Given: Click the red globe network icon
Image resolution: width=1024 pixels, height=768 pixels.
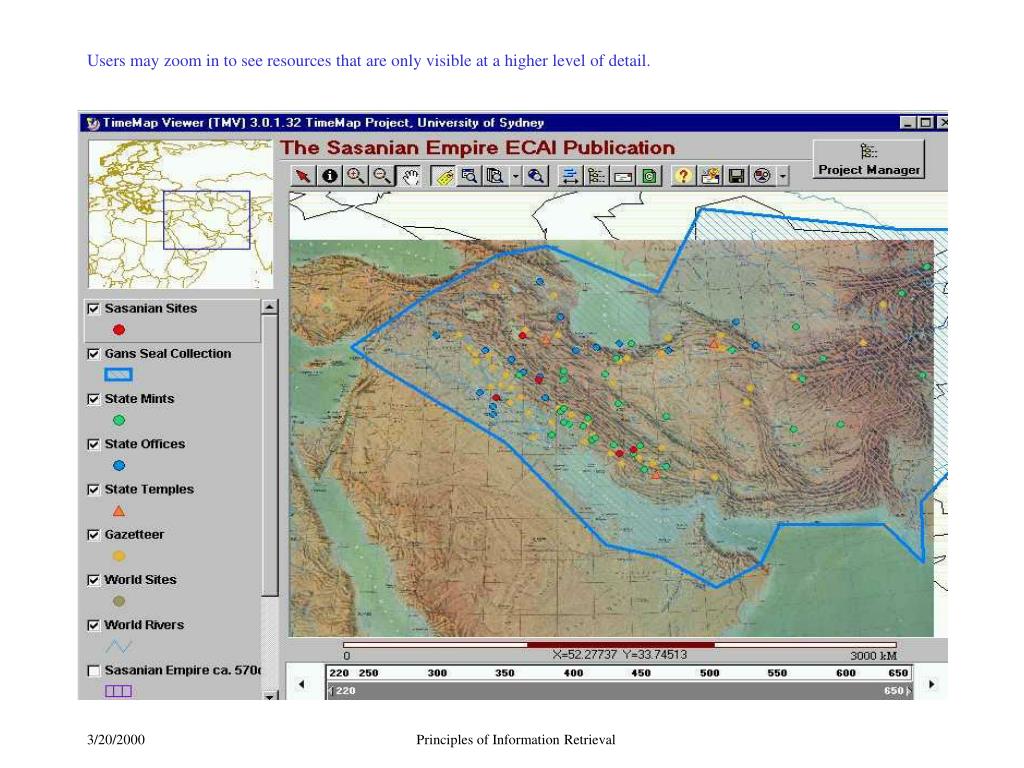Looking at the screenshot, I should (x=762, y=176).
